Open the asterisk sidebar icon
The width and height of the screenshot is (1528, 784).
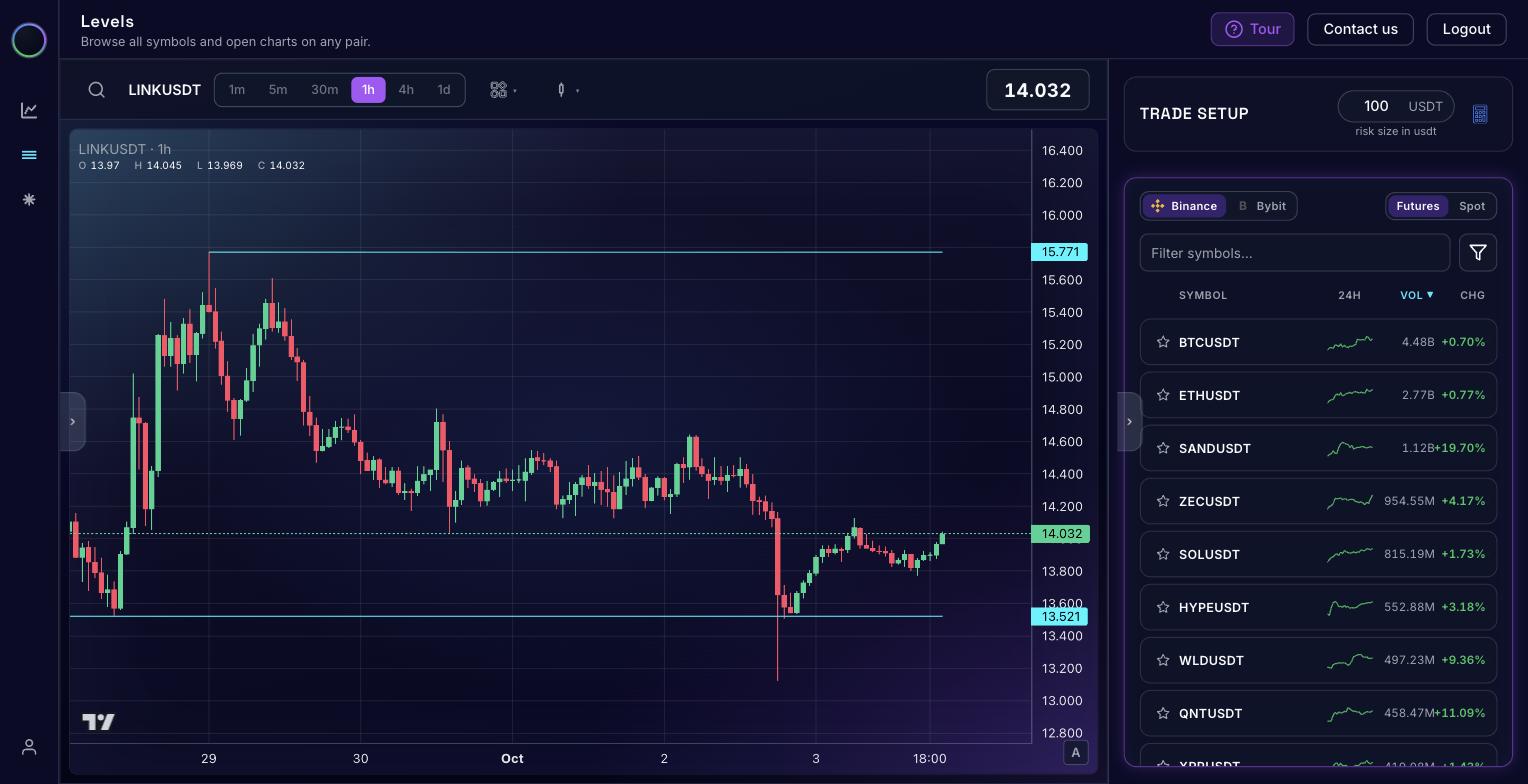pyautogui.click(x=29, y=199)
